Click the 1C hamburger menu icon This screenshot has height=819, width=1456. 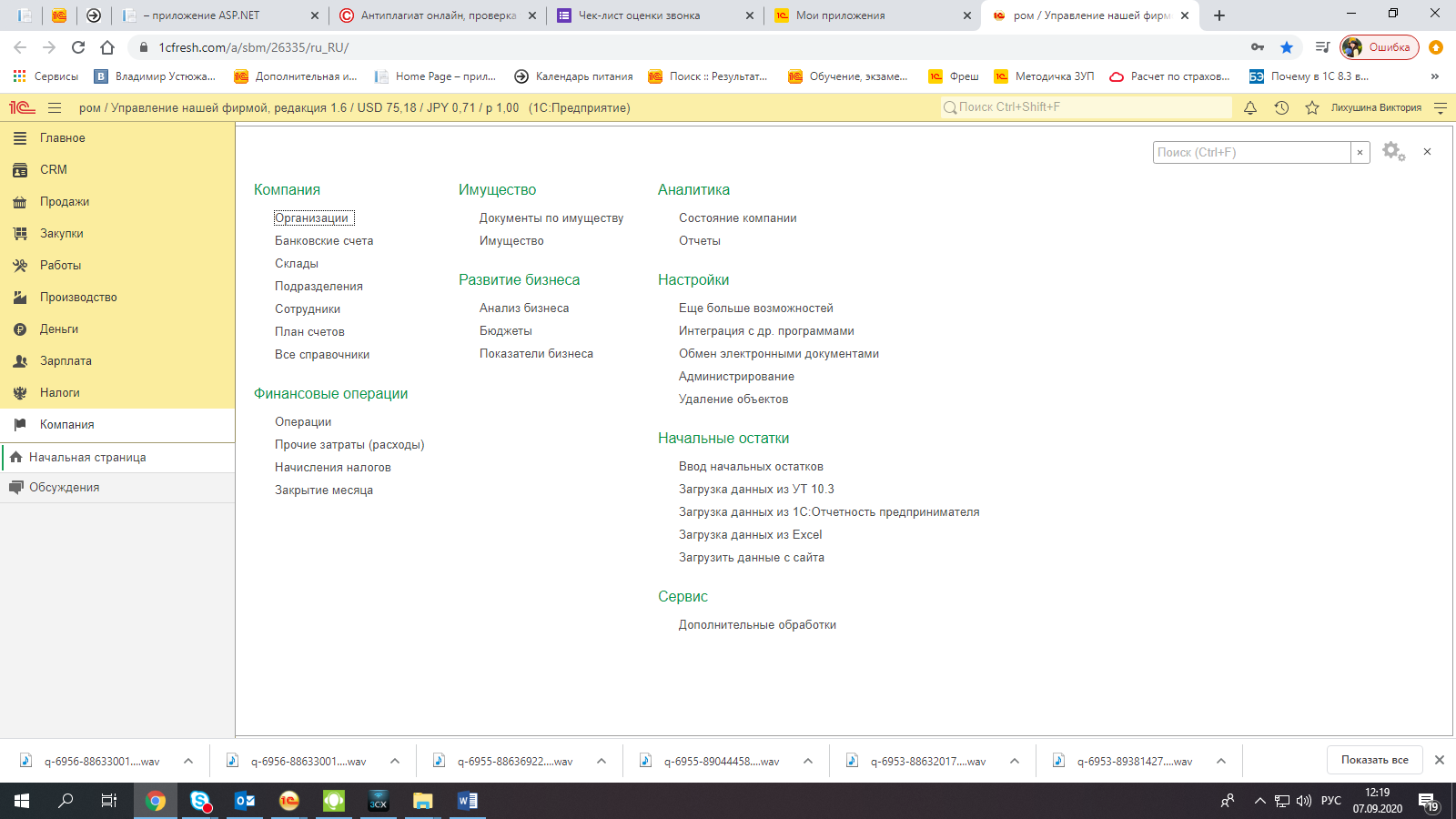coord(55,107)
